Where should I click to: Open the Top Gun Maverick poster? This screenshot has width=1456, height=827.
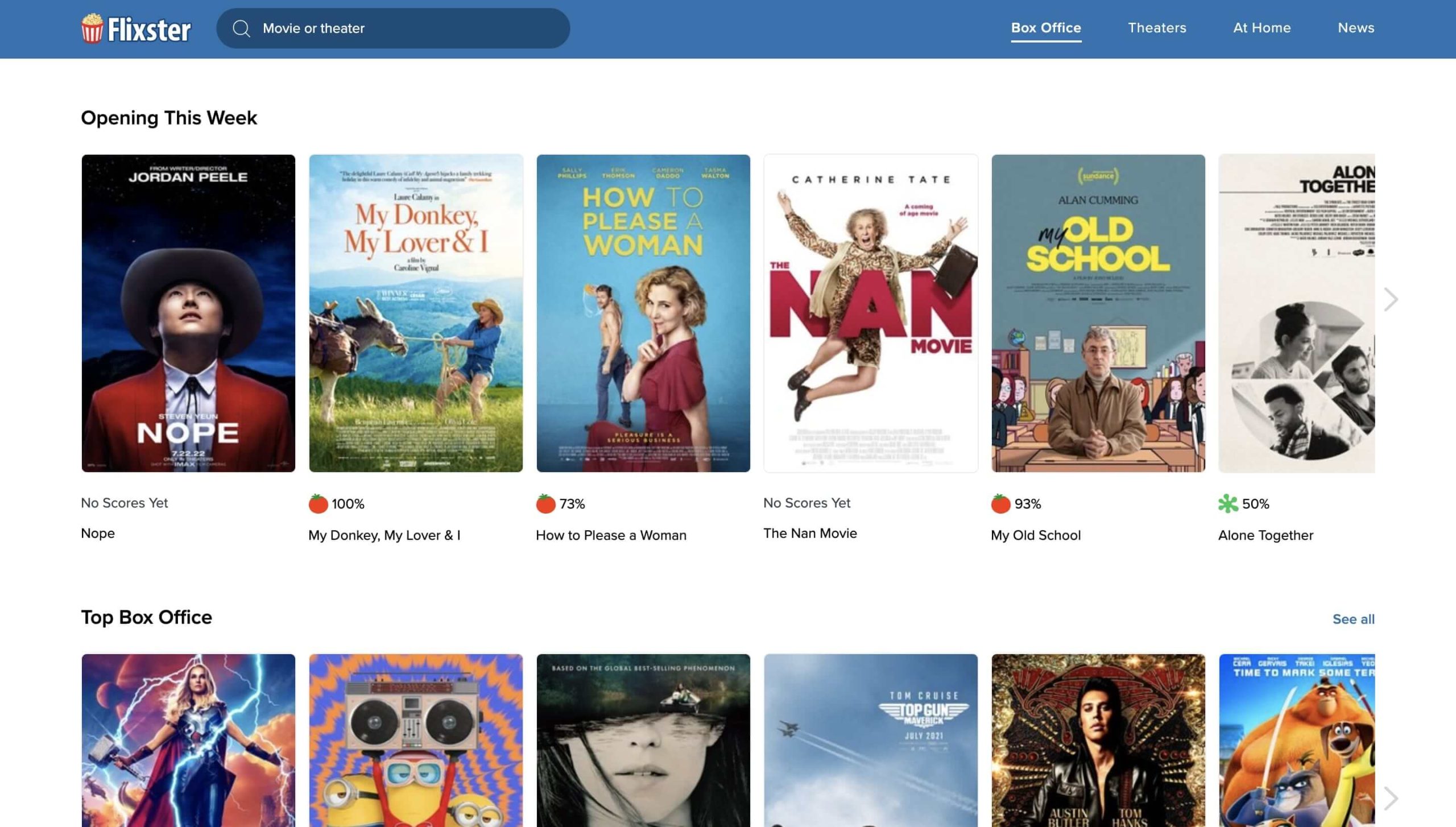click(871, 739)
